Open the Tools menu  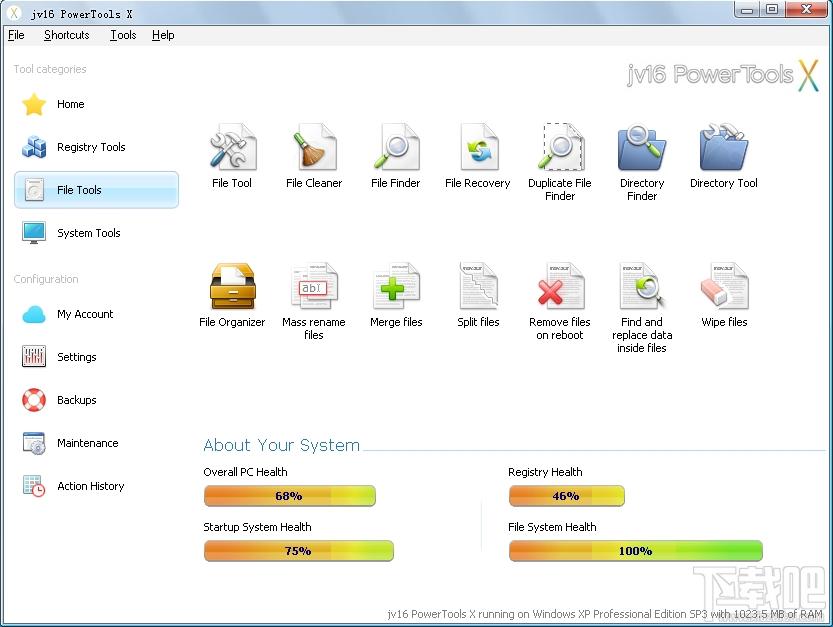pos(123,35)
